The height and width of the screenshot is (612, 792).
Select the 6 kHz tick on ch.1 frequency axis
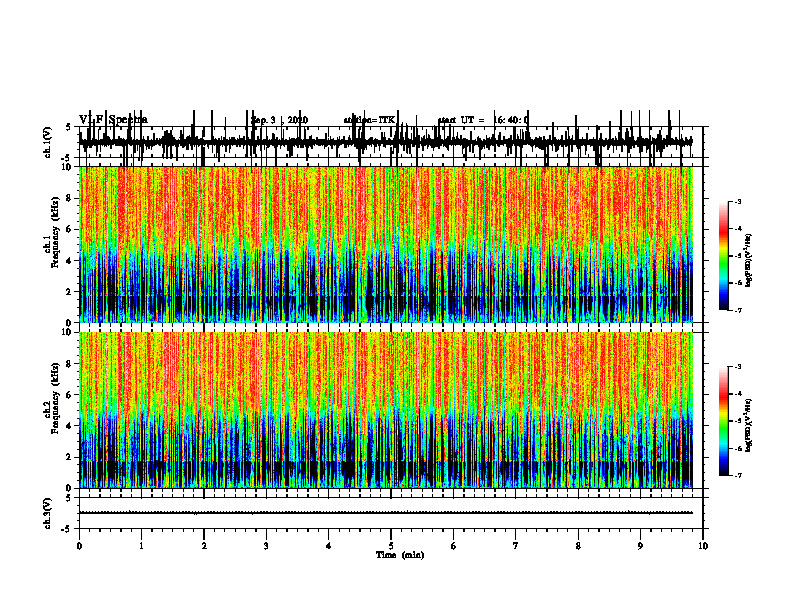(69, 229)
